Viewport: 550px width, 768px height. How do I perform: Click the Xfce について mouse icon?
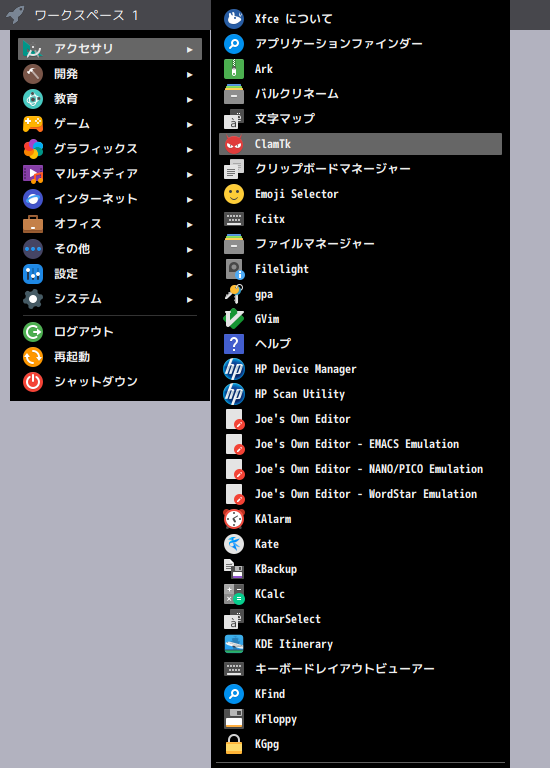pos(234,19)
